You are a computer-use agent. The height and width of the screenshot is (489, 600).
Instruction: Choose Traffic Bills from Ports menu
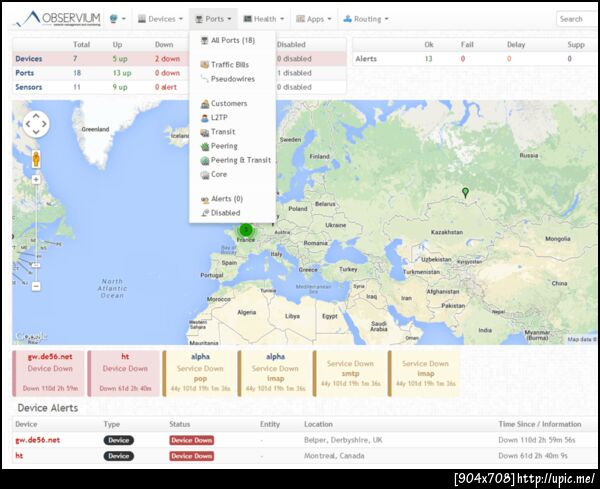[232, 65]
